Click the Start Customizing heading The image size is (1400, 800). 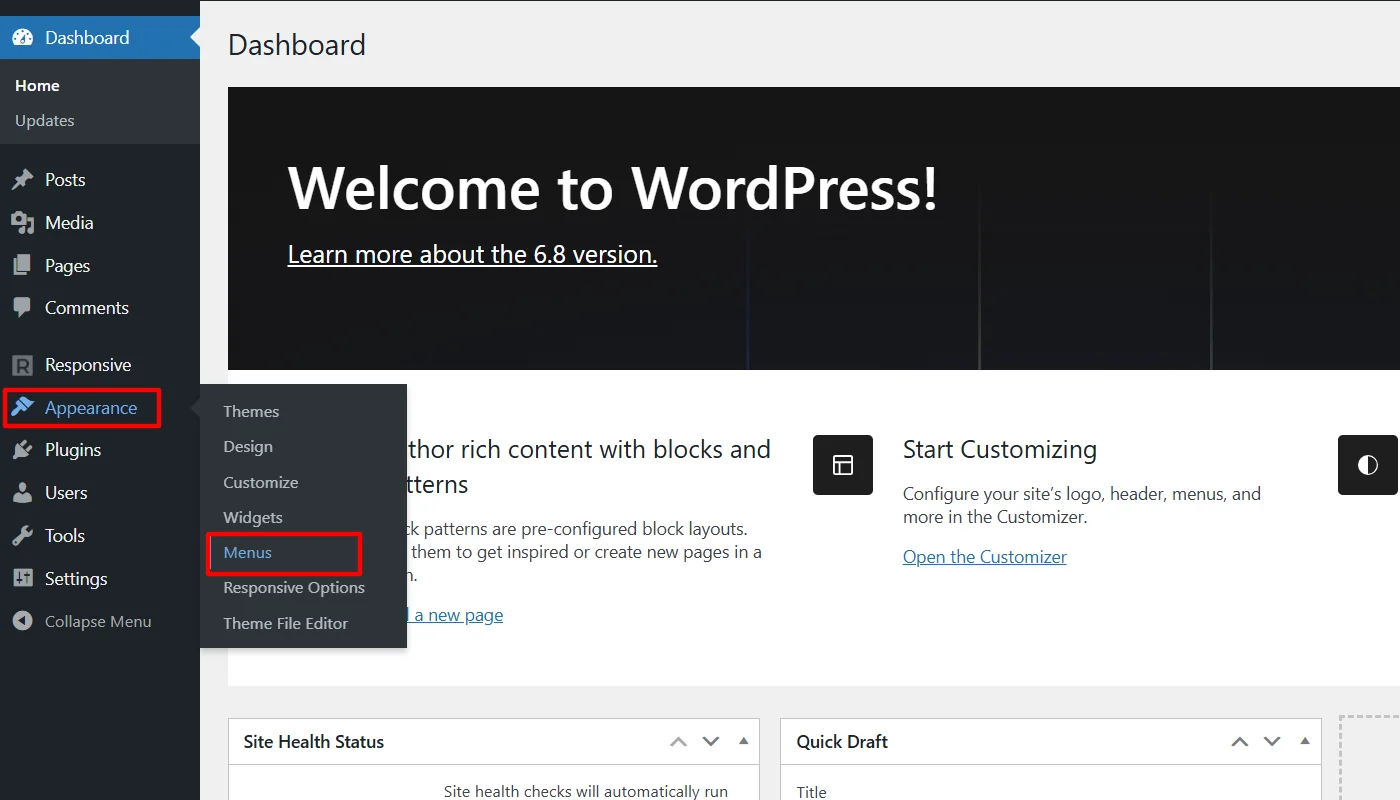point(1000,450)
